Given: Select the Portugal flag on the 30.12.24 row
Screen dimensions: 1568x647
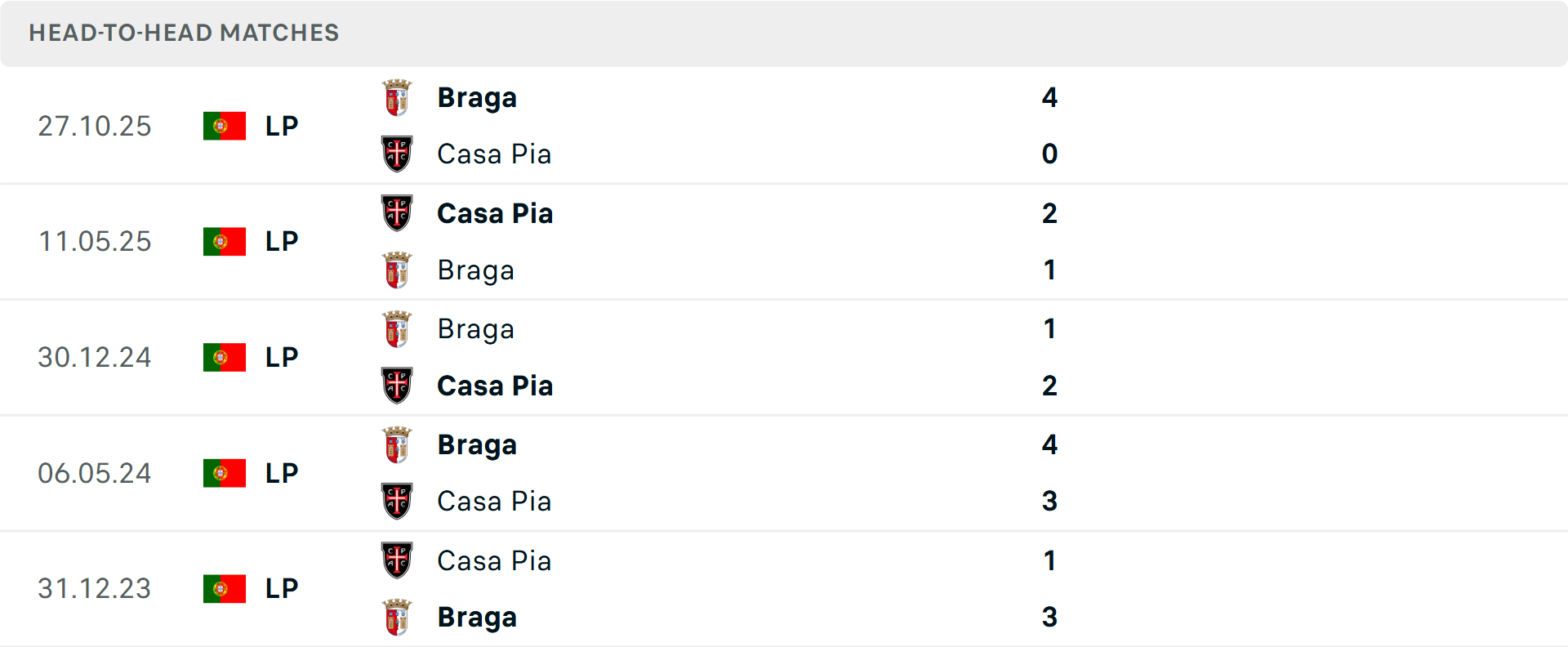Looking at the screenshot, I should (225, 357).
